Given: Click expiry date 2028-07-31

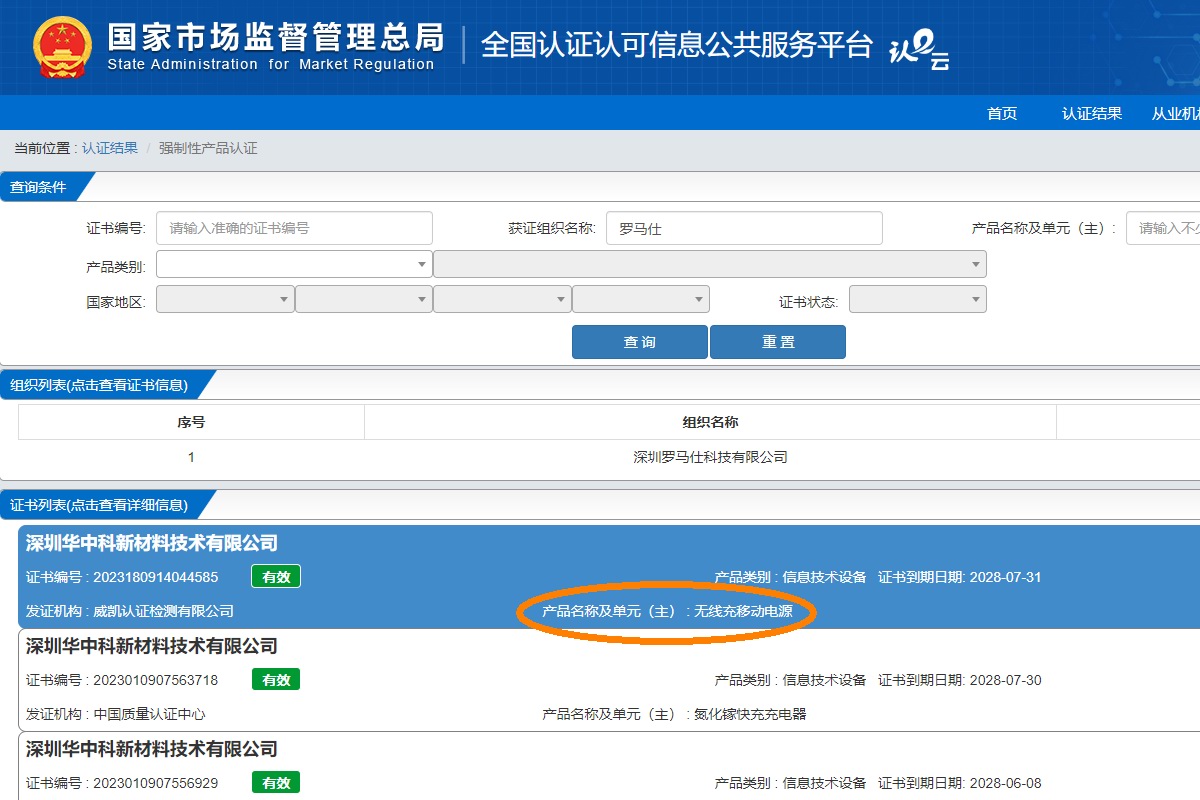Looking at the screenshot, I should point(1006,577).
